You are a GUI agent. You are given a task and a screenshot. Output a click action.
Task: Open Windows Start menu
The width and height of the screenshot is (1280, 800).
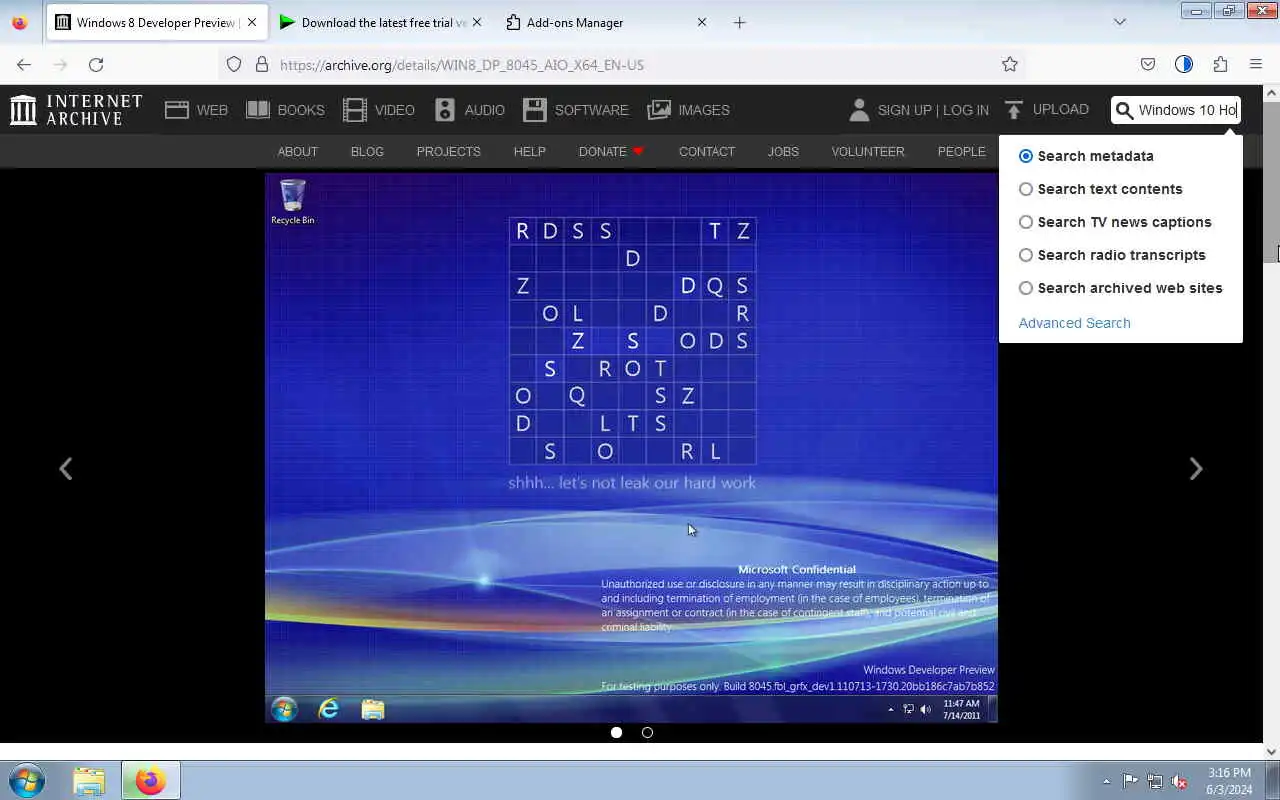pyautogui.click(x=27, y=780)
